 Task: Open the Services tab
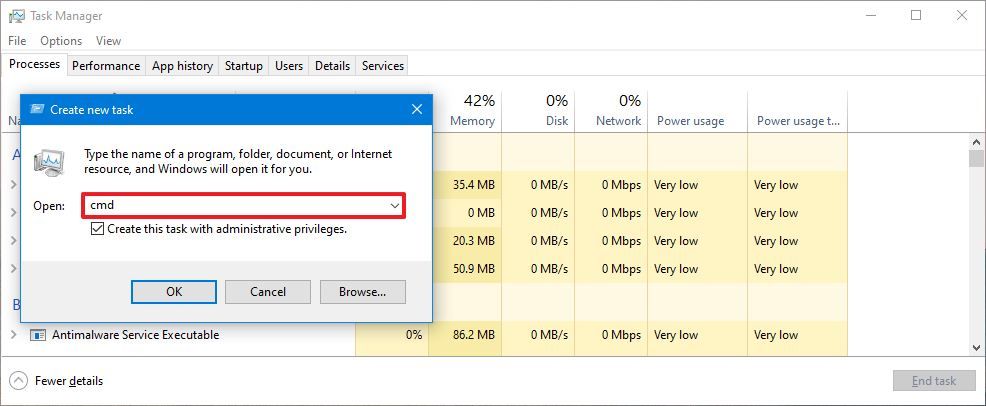(382, 66)
